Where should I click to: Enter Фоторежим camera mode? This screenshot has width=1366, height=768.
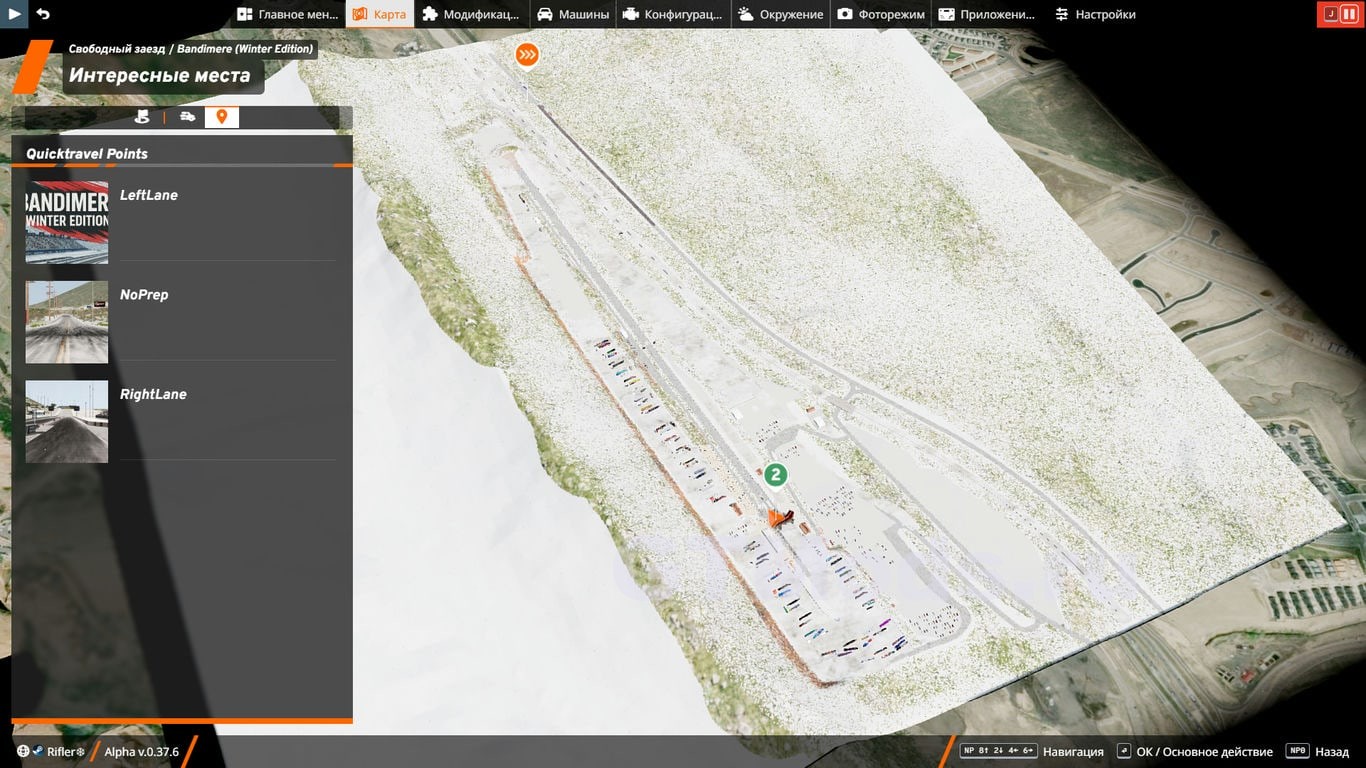(881, 14)
